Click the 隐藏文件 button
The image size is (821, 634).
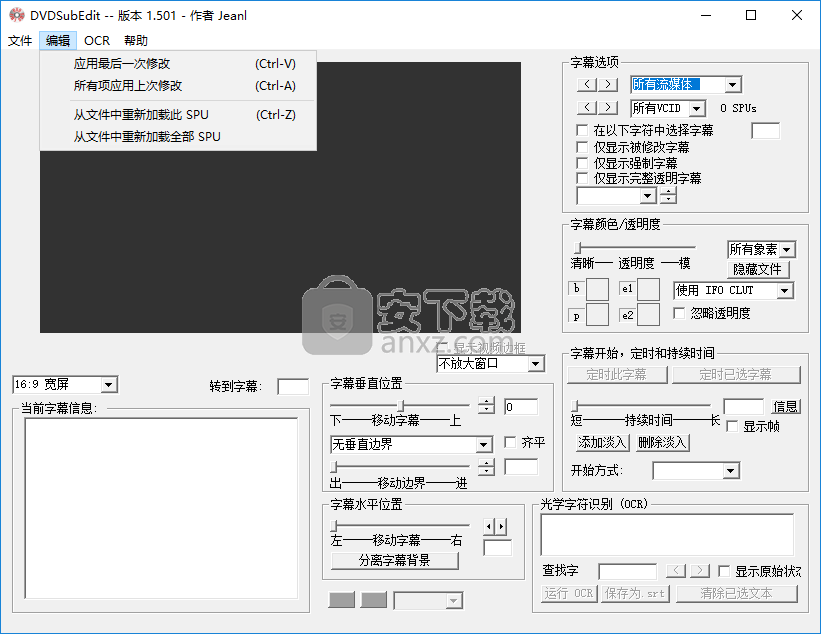[x=757, y=269]
